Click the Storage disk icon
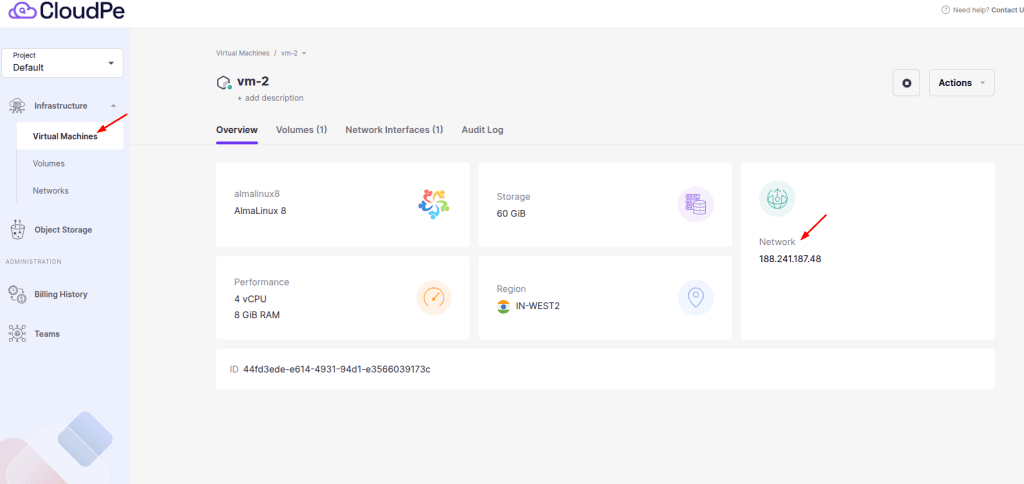Image resolution: width=1024 pixels, height=484 pixels. pos(695,204)
